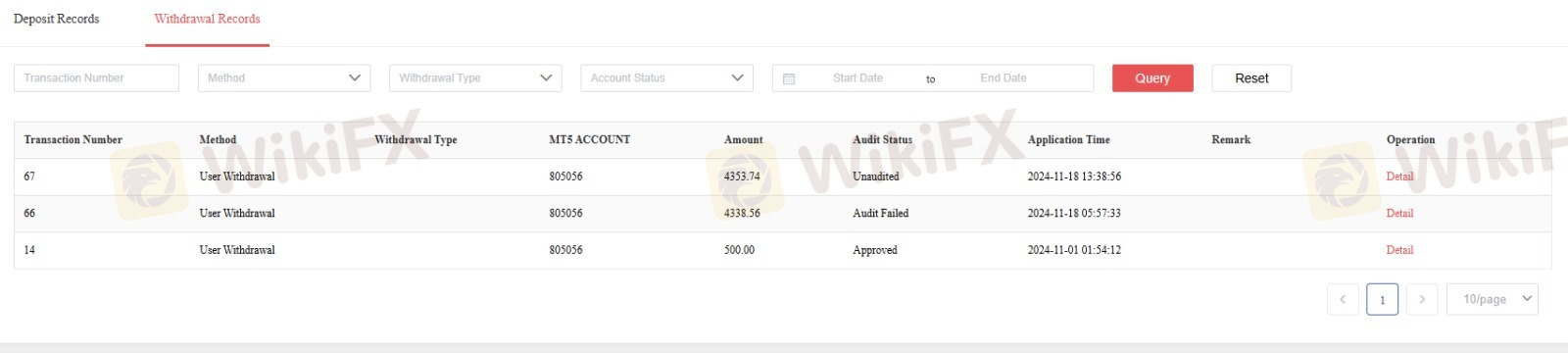Open the Method dropdown
1568x353 pixels.
(x=284, y=78)
